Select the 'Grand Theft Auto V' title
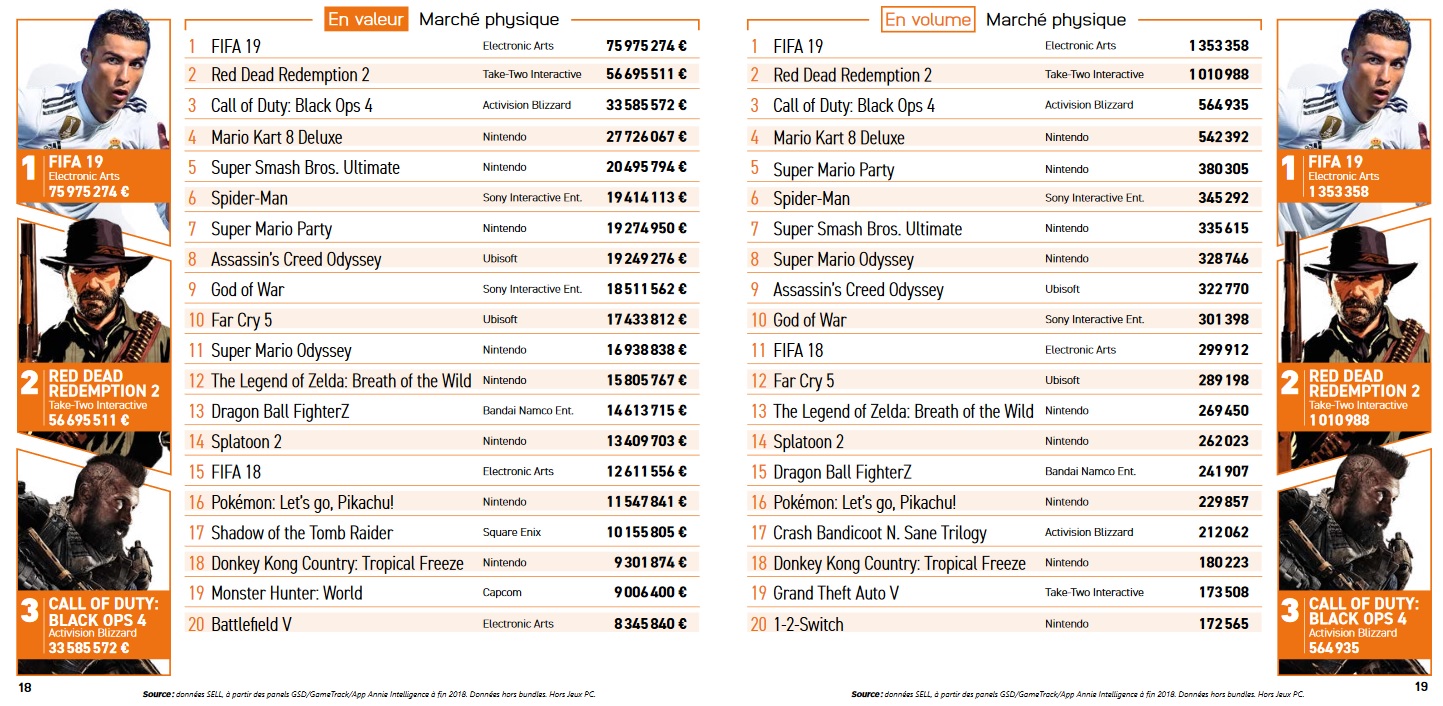This screenshot has height=706, width=1443. (x=836, y=593)
